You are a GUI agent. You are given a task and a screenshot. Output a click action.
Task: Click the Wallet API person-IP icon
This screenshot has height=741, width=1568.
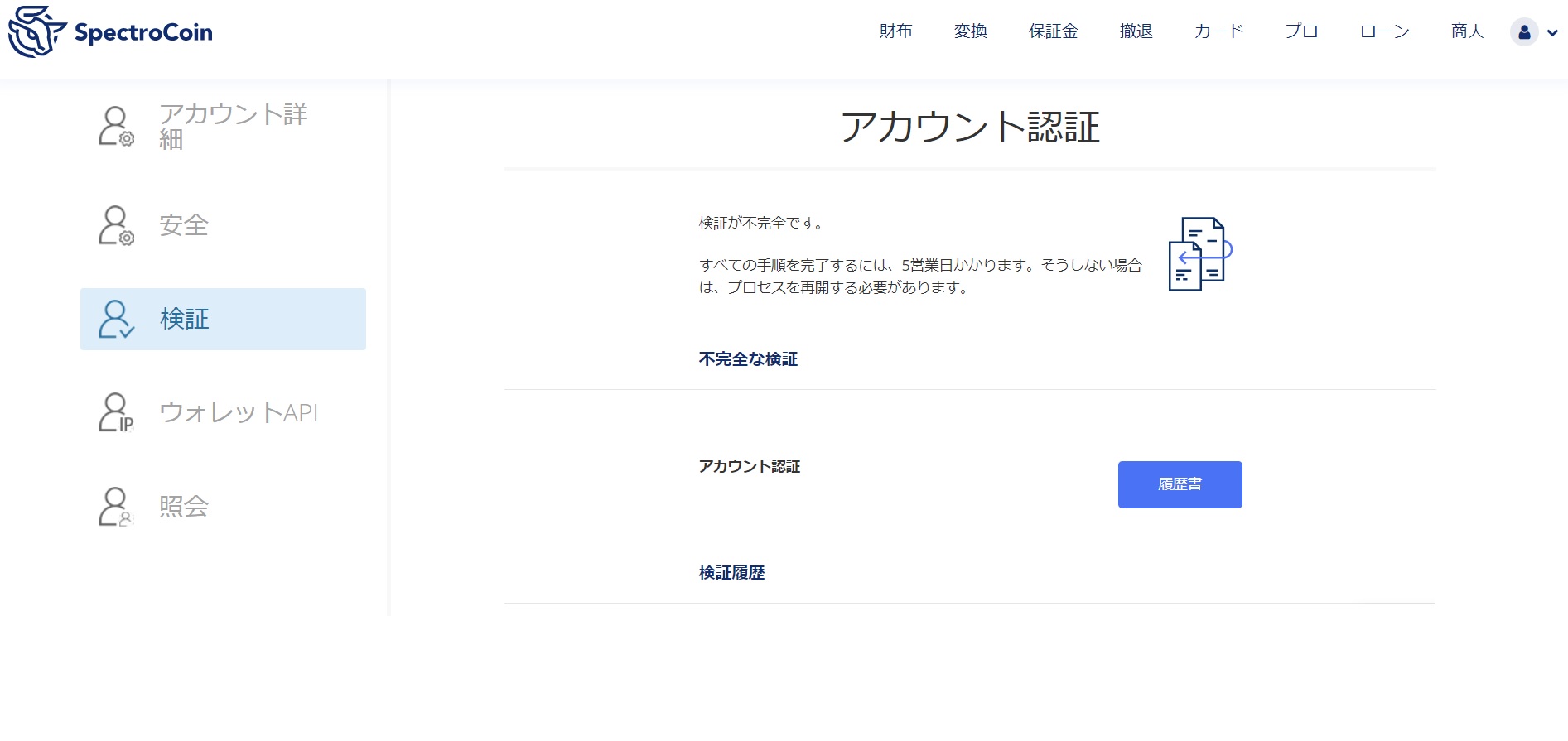[116, 413]
